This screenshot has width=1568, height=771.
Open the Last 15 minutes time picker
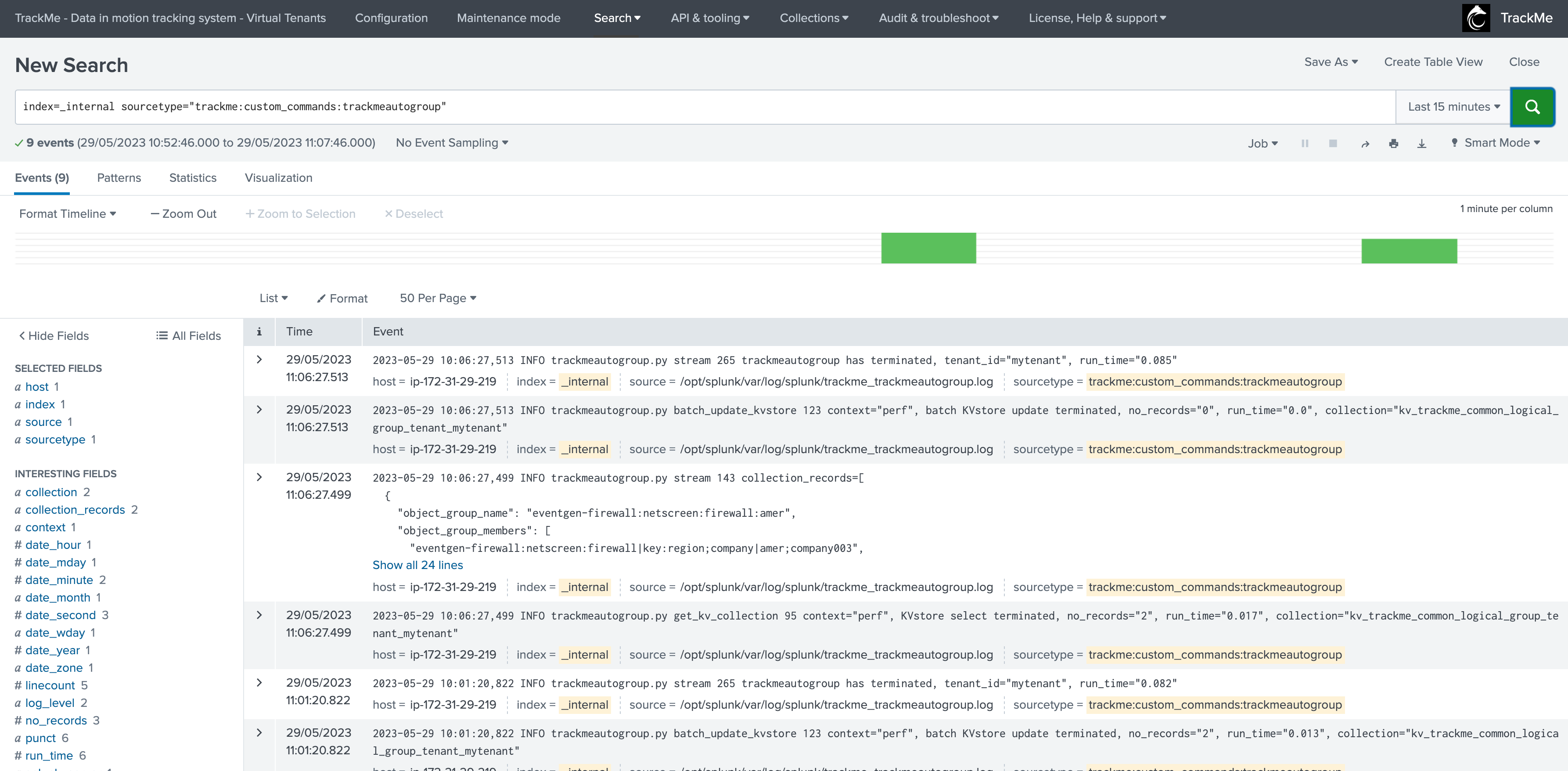coord(1453,107)
